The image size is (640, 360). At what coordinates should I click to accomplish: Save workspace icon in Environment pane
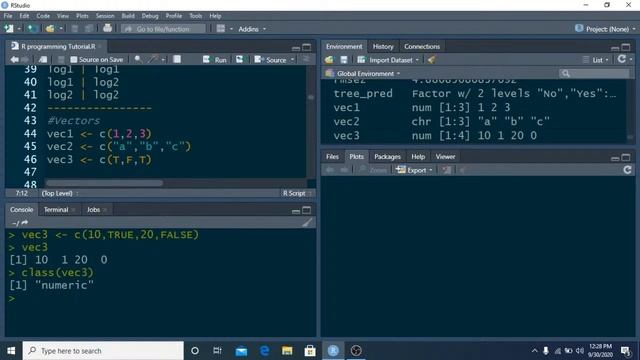click(344, 60)
